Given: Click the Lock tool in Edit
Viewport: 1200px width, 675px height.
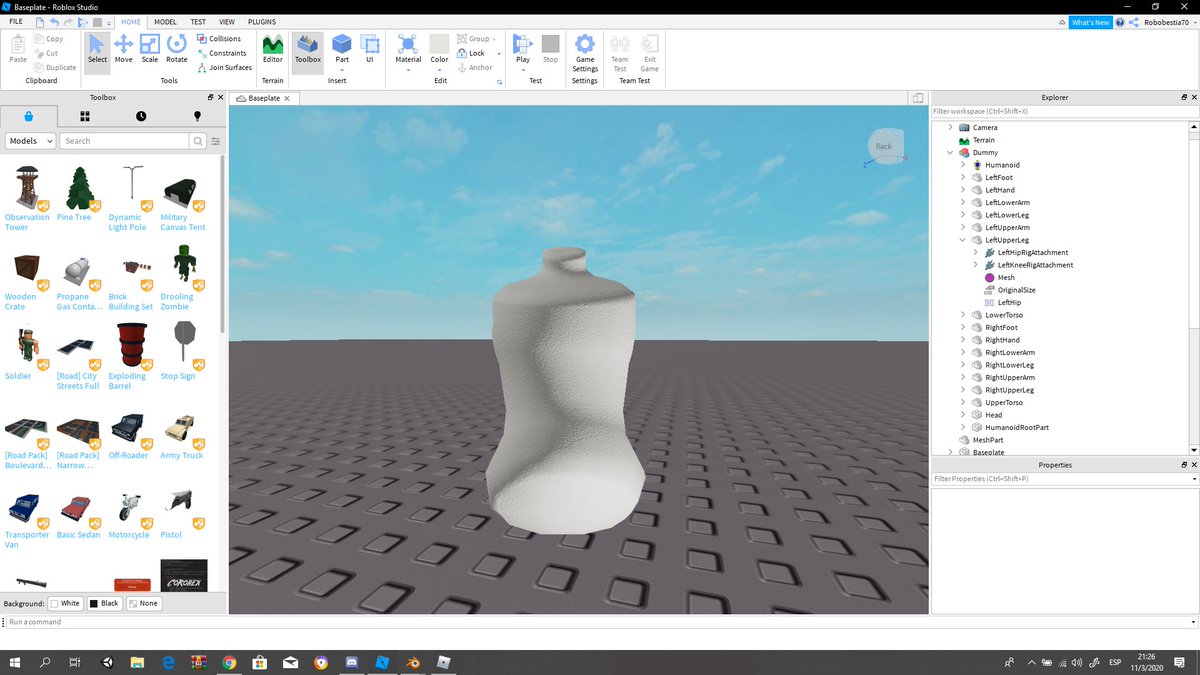Looking at the screenshot, I should click(471, 53).
